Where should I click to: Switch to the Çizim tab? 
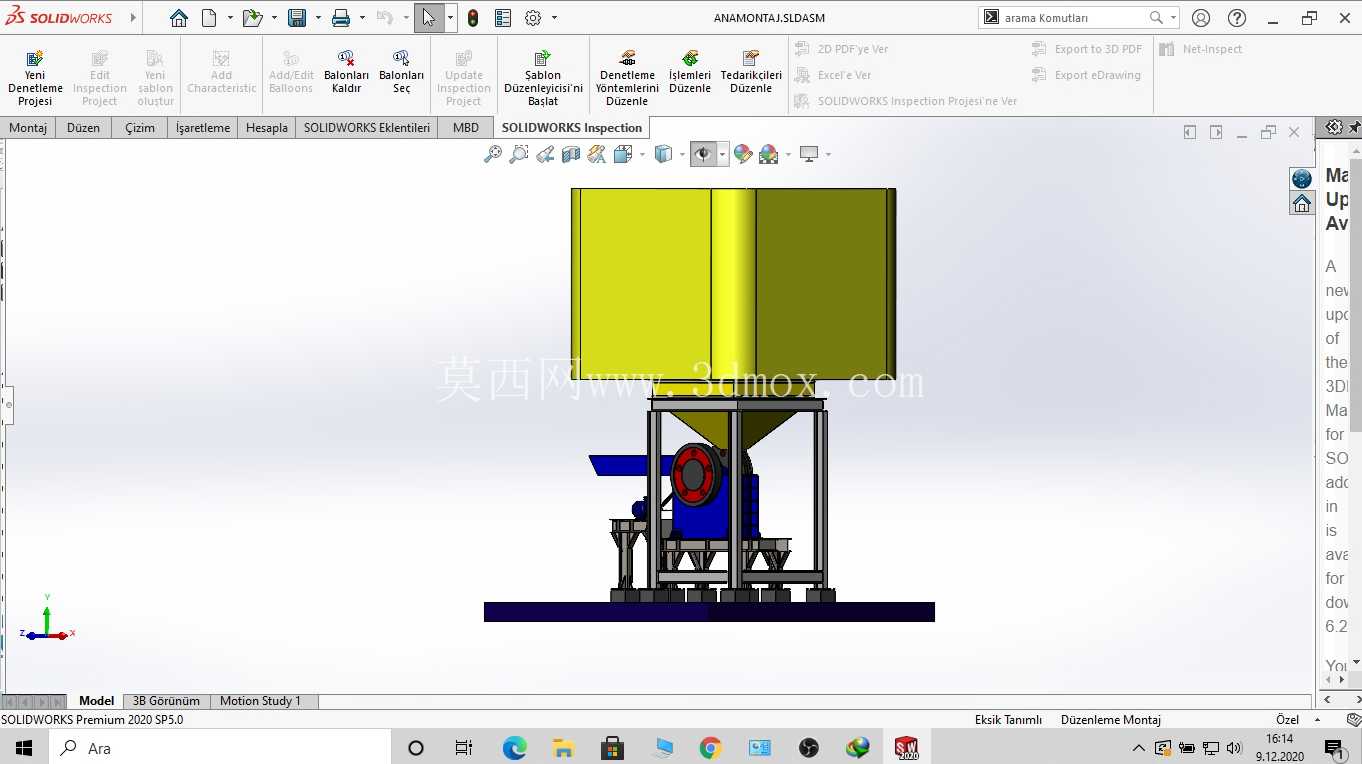coord(140,128)
